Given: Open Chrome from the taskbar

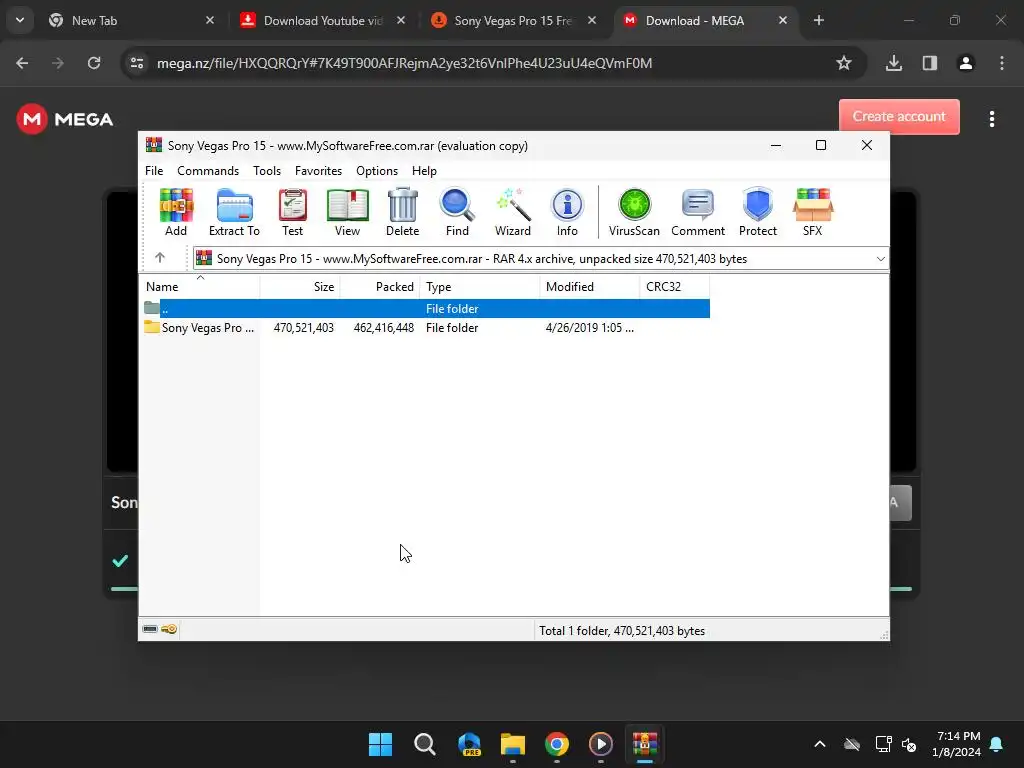Looking at the screenshot, I should tap(557, 744).
